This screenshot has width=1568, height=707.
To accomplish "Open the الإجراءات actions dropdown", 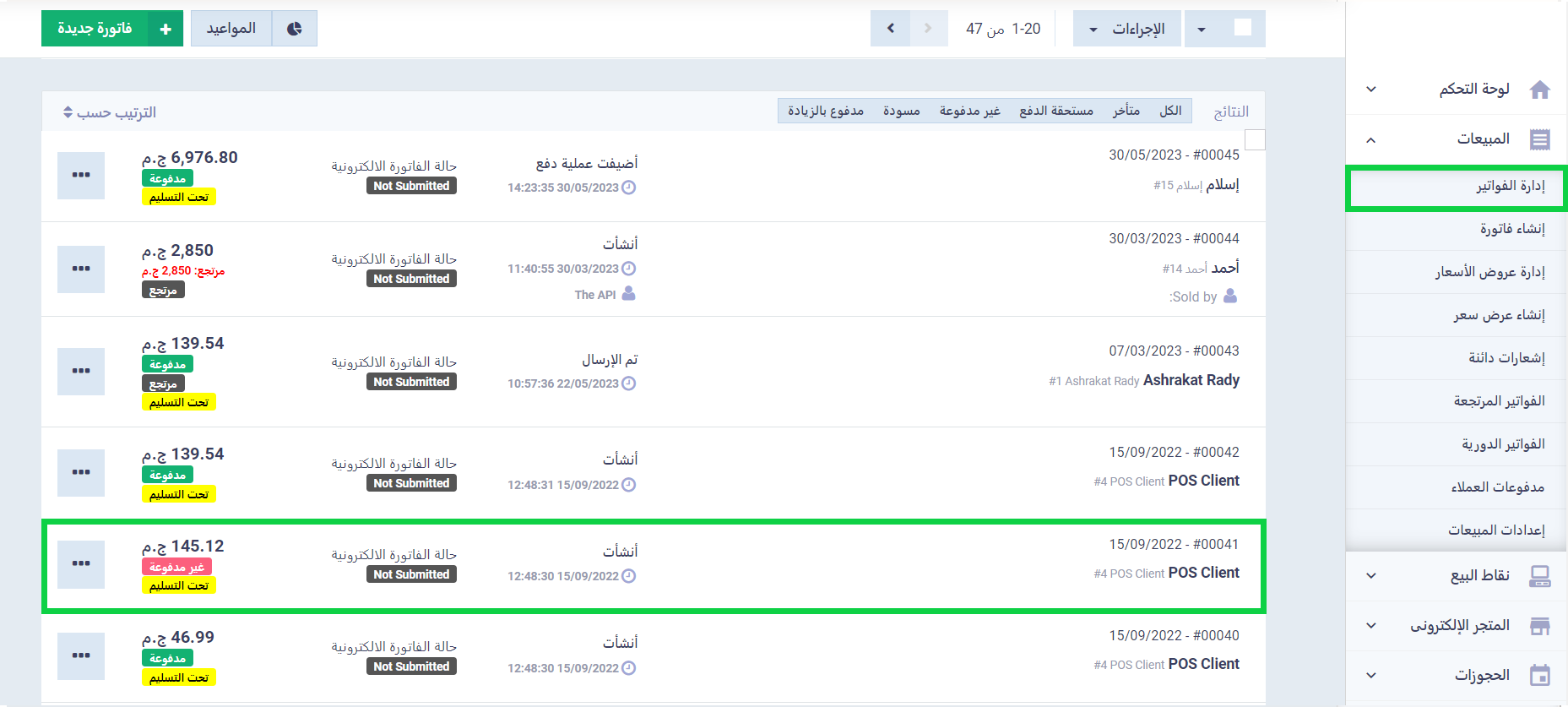I will [x=1127, y=29].
